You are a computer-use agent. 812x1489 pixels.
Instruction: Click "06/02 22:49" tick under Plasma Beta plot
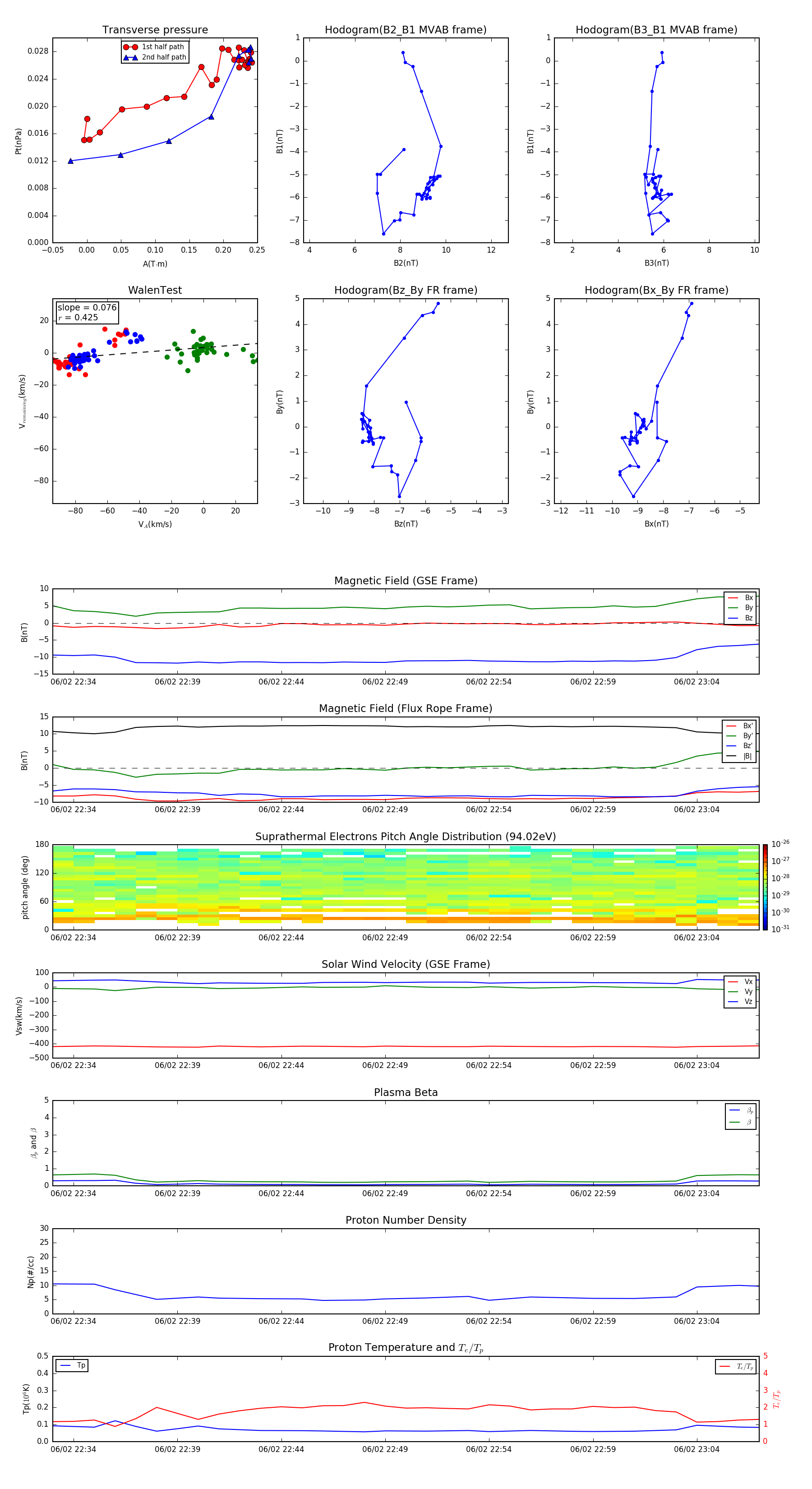click(x=385, y=1193)
